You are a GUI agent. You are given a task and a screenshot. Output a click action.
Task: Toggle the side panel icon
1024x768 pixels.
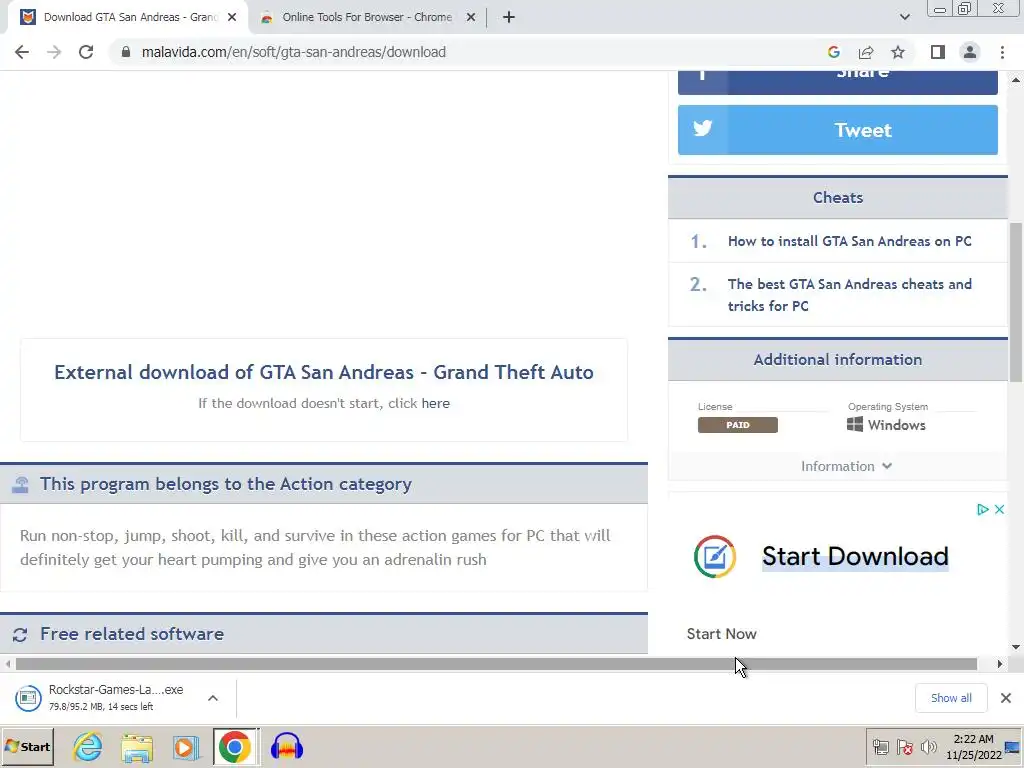pyautogui.click(x=938, y=52)
